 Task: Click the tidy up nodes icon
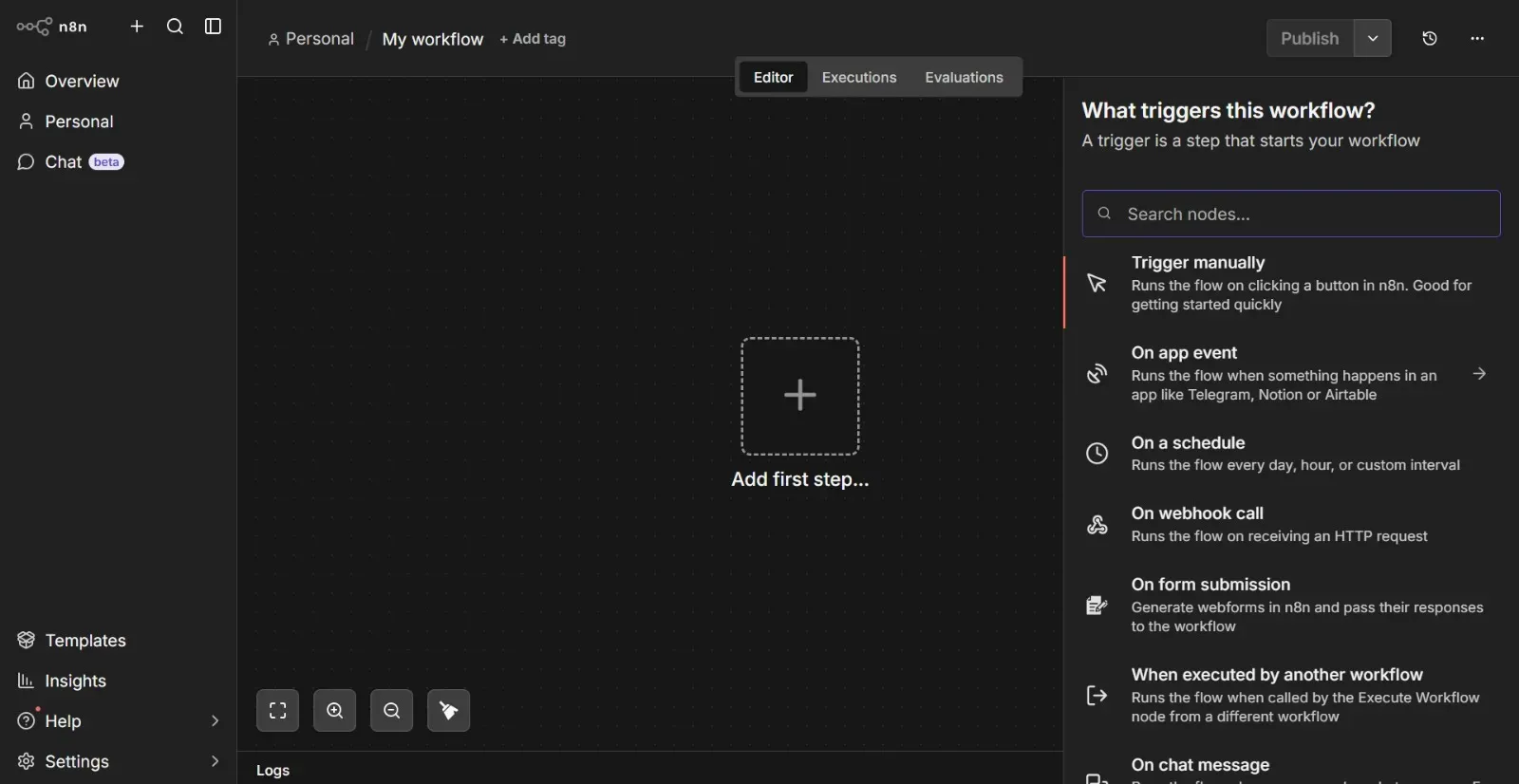(448, 711)
